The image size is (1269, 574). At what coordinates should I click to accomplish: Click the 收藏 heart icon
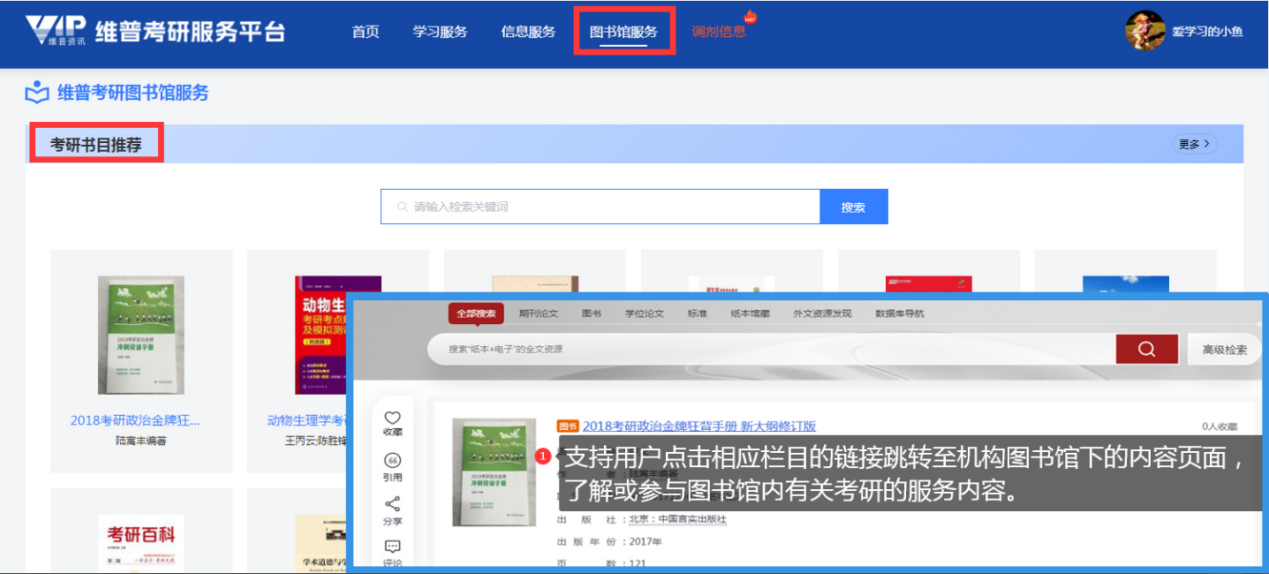(392, 419)
